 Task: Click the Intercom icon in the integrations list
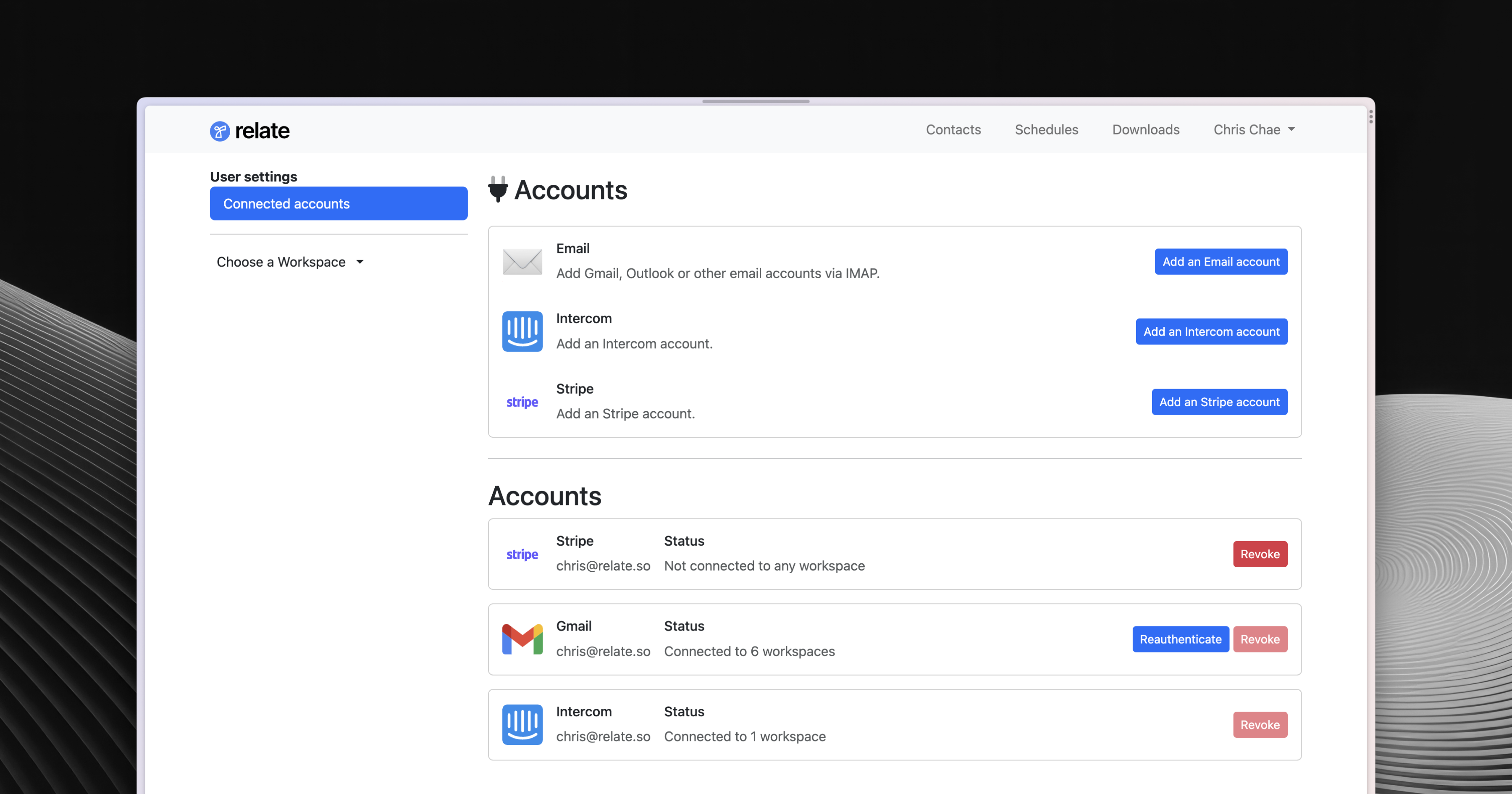pyautogui.click(x=522, y=331)
